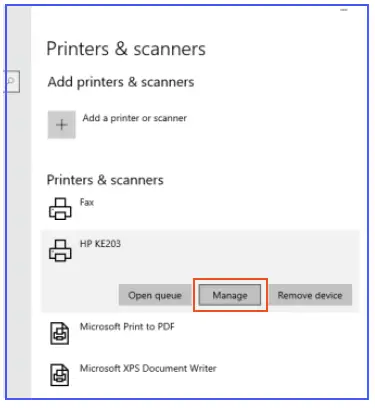Select the 'Fax' device label
The width and height of the screenshot is (375, 408).
pyautogui.click(x=87, y=202)
